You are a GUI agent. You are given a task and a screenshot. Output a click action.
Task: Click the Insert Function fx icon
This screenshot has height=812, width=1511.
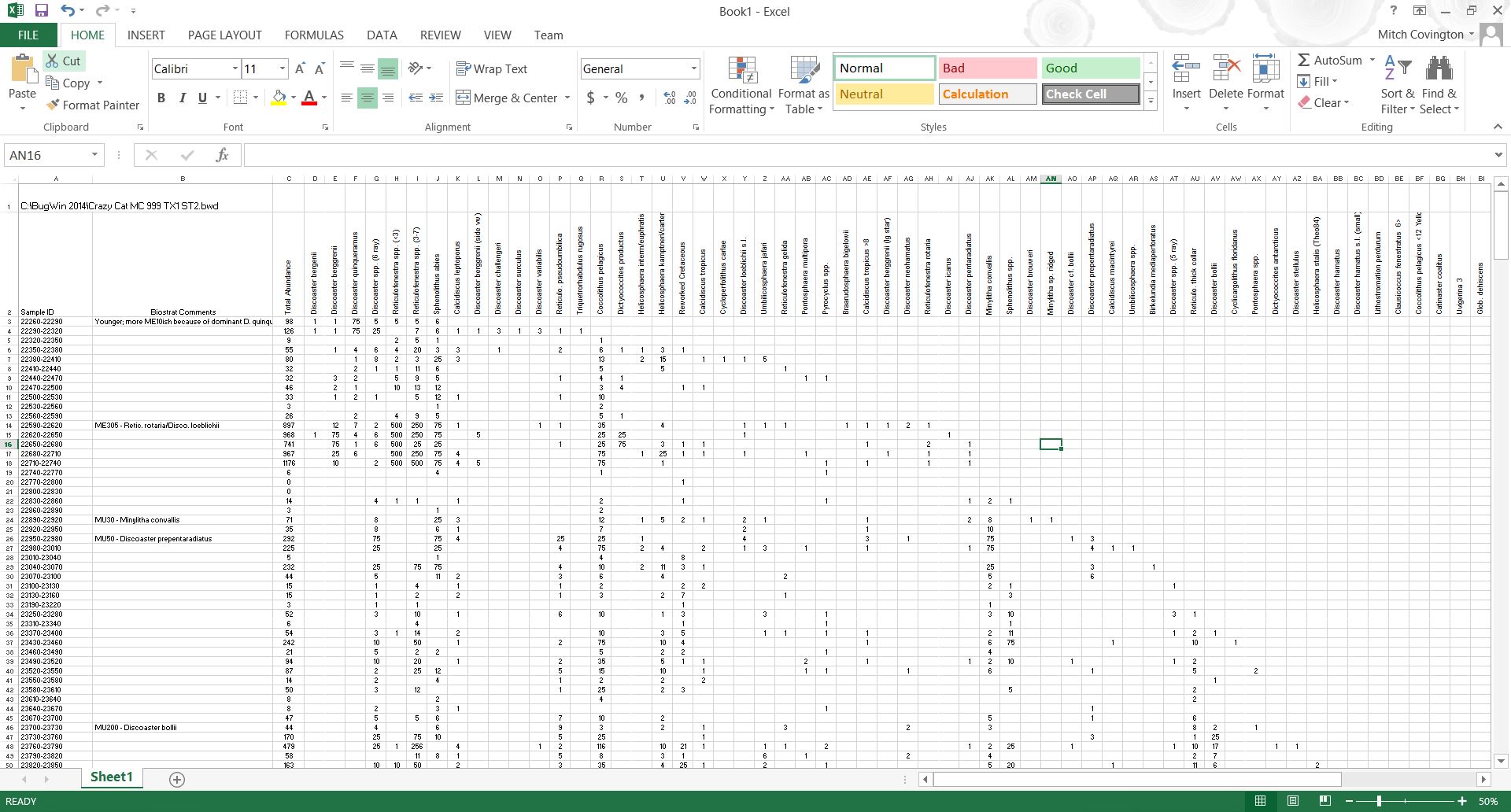(222, 155)
